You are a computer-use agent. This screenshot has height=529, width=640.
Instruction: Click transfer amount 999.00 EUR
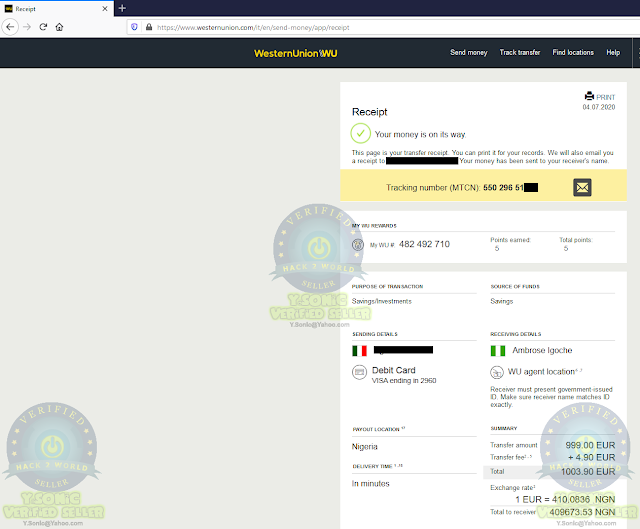pos(590,445)
